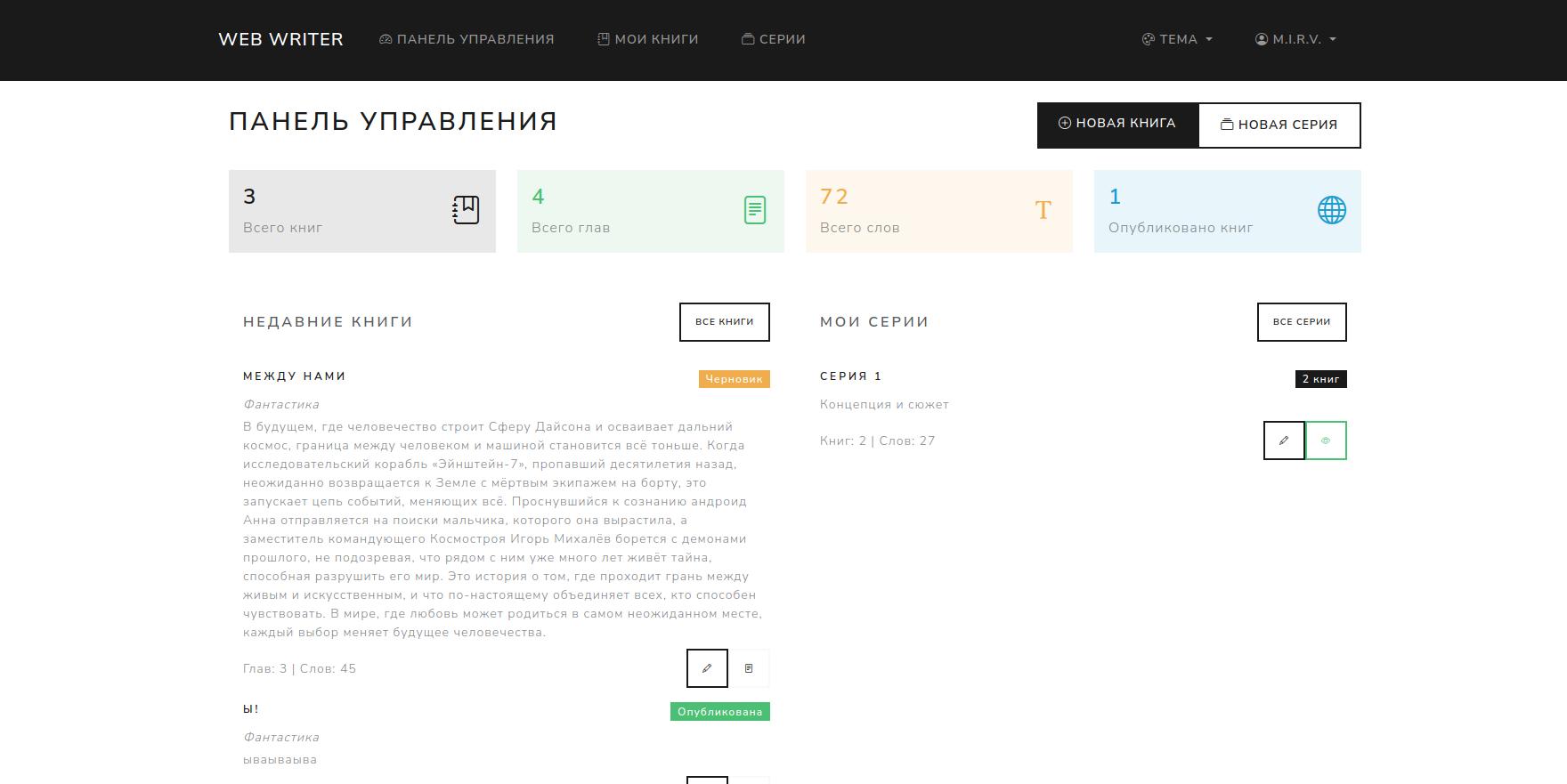Create a new book with Новая книга

tap(1117, 124)
